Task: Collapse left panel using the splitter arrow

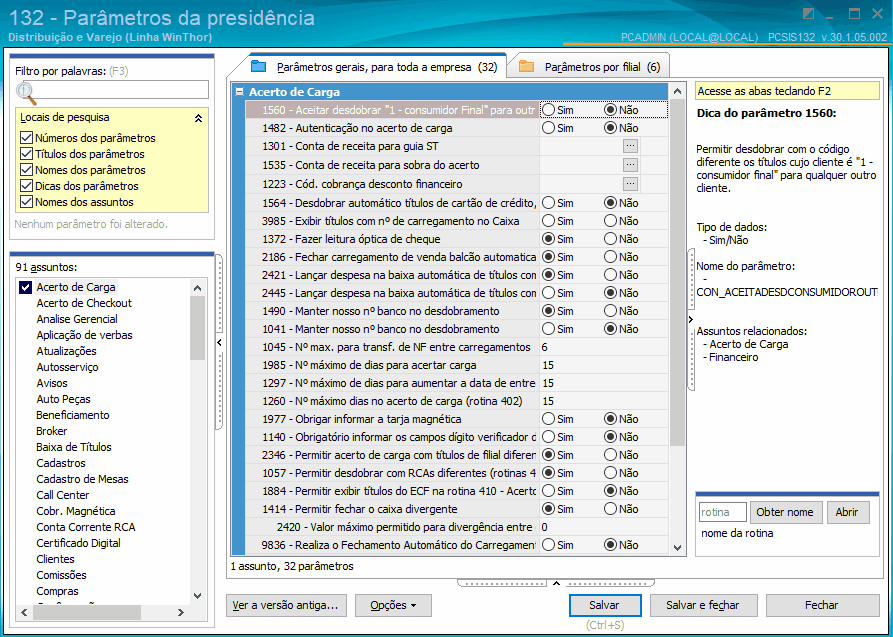Action: tap(219, 342)
